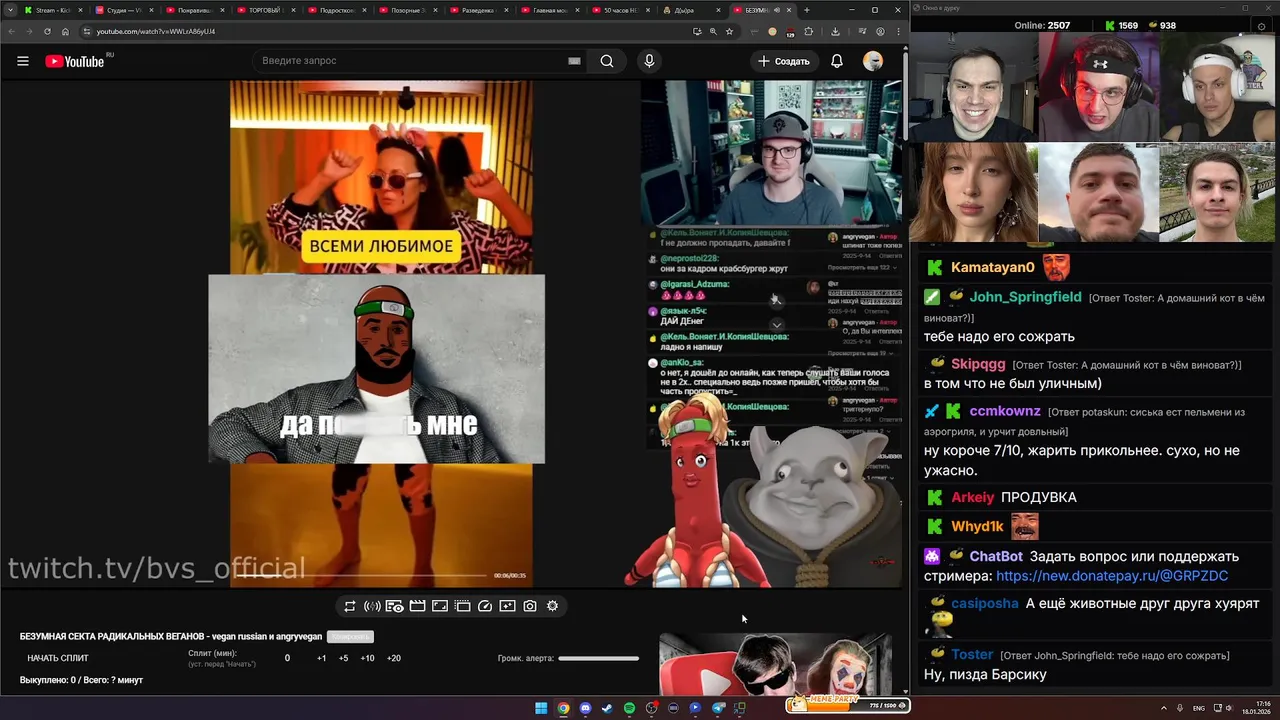Expand hidden icons chevron in system tray
Screen dimensions: 1280x720
1164,708
